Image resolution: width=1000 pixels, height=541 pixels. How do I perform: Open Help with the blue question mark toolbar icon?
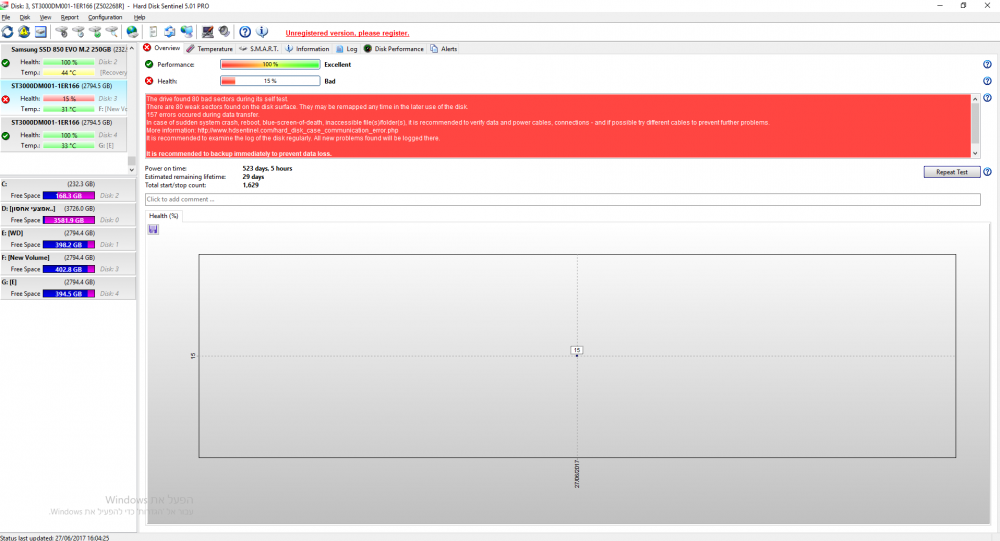click(245, 31)
